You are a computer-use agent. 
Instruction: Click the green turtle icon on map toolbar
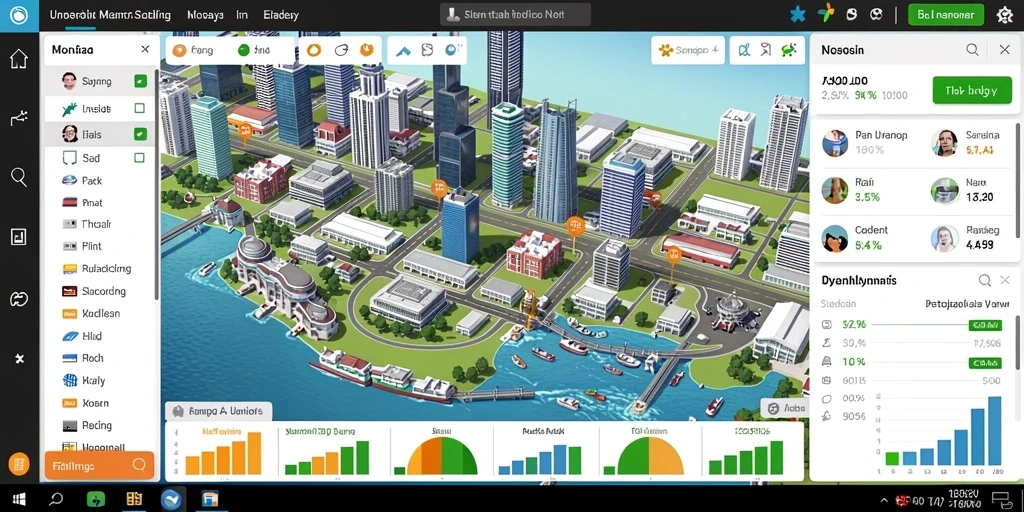(790, 50)
